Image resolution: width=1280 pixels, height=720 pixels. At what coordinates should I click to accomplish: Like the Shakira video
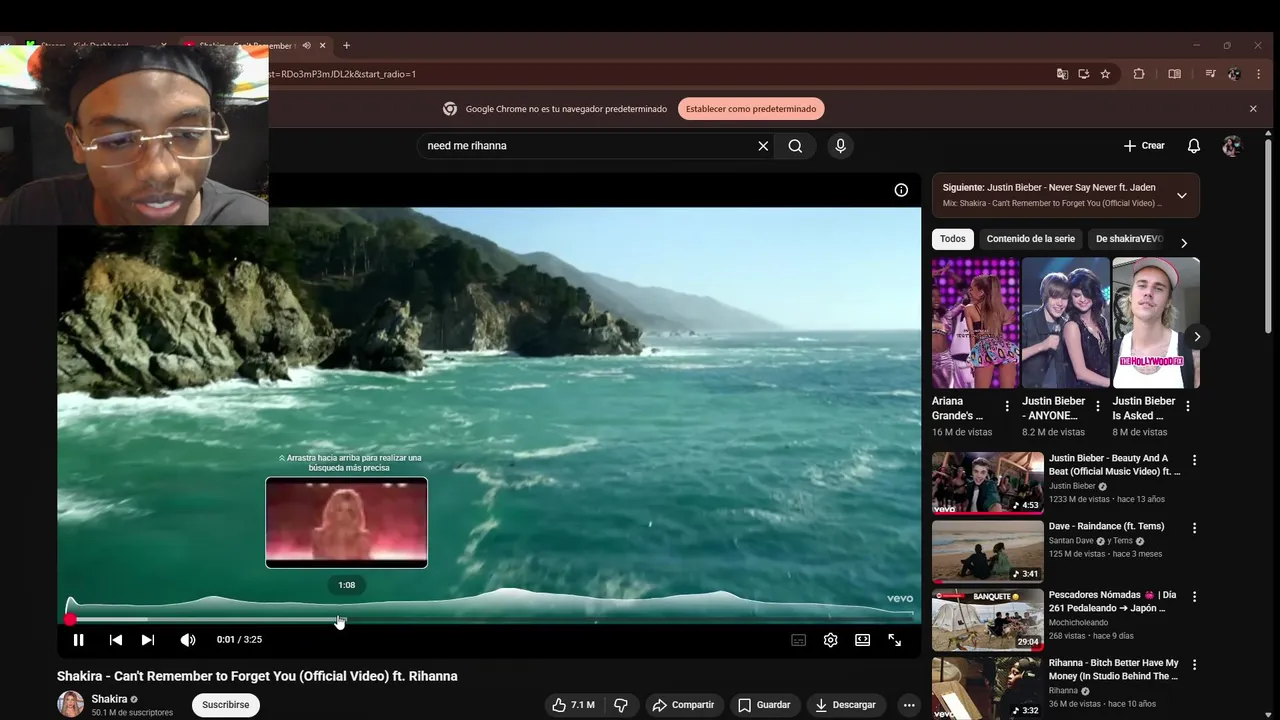(574, 705)
